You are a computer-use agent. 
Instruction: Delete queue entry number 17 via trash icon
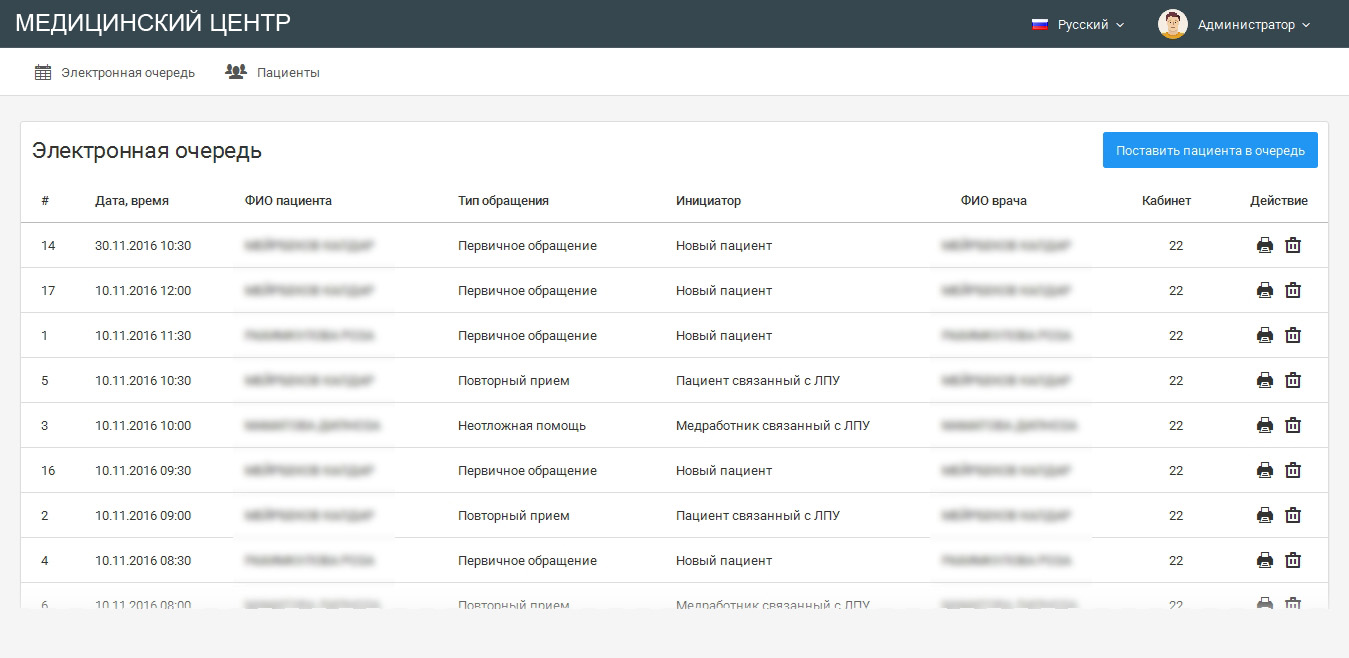pos(1293,290)
